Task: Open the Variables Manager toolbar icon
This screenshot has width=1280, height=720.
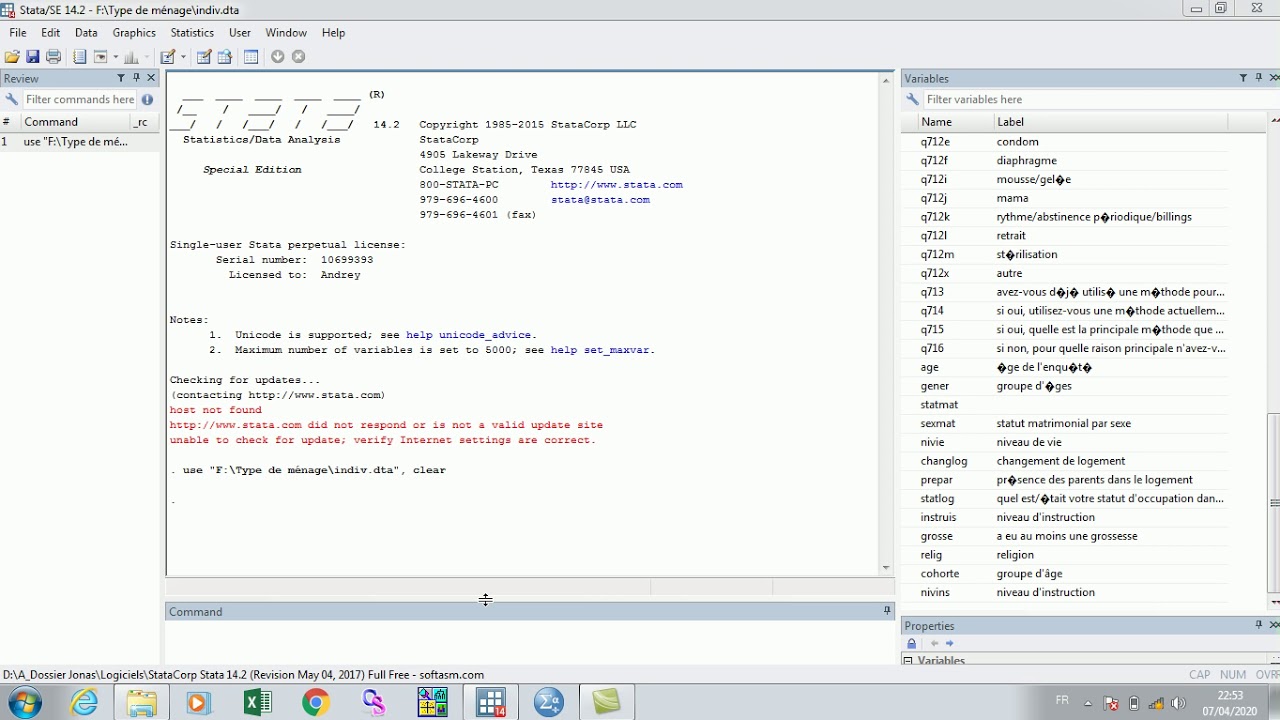Action: point(251,57)
